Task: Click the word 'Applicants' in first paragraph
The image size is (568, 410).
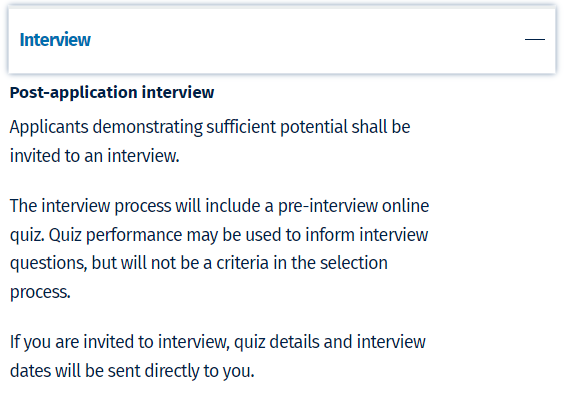Action: 49,127
